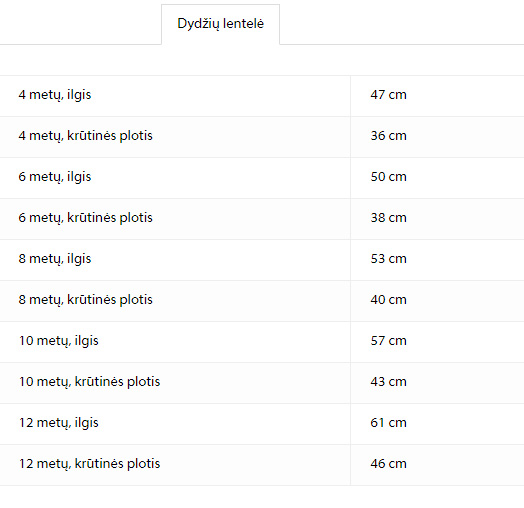Select '6 metų, krūtinės plotis' row label

click(86, 218)
